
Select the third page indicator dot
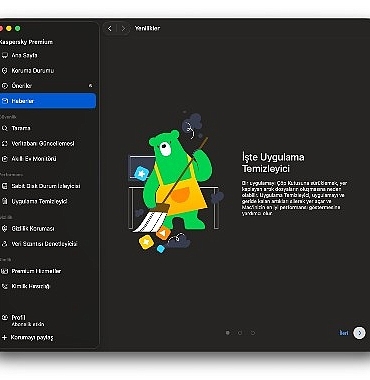253,333
